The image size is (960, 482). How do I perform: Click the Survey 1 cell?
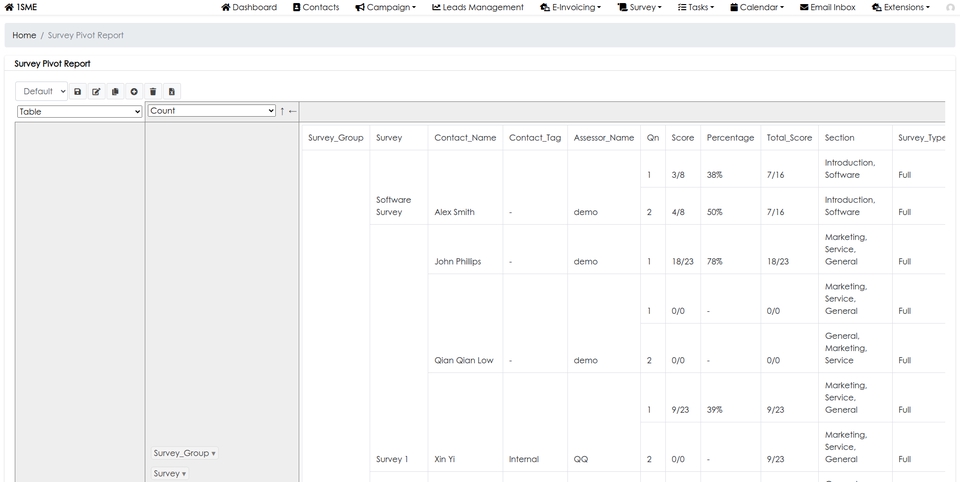point(392,459)
